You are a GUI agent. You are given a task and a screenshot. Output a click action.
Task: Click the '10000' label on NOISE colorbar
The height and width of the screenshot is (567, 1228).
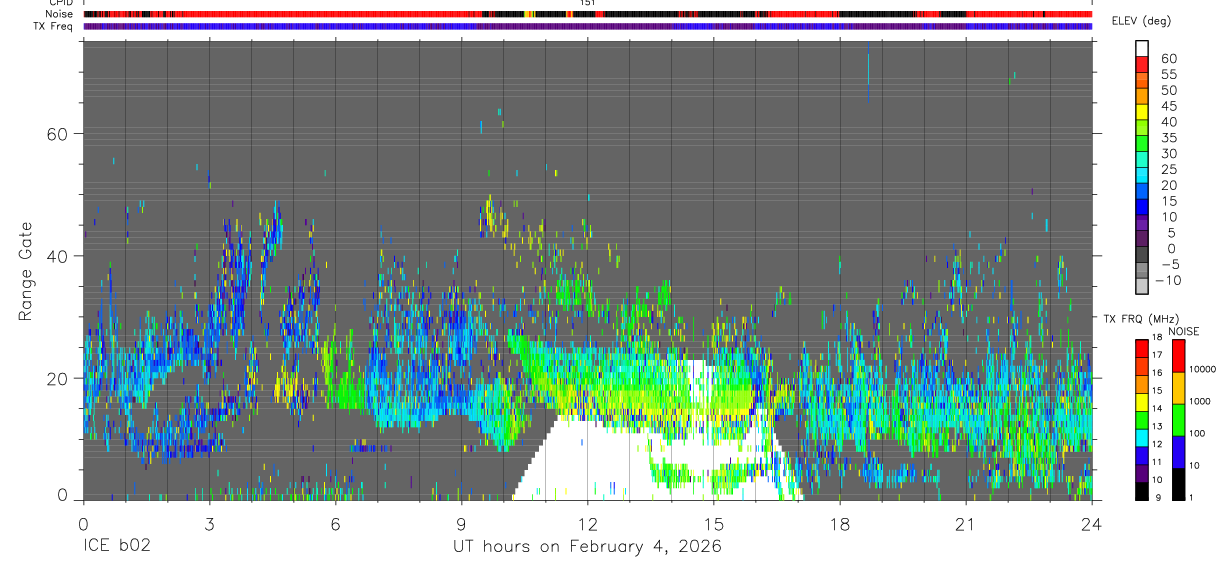(1203, 370)
